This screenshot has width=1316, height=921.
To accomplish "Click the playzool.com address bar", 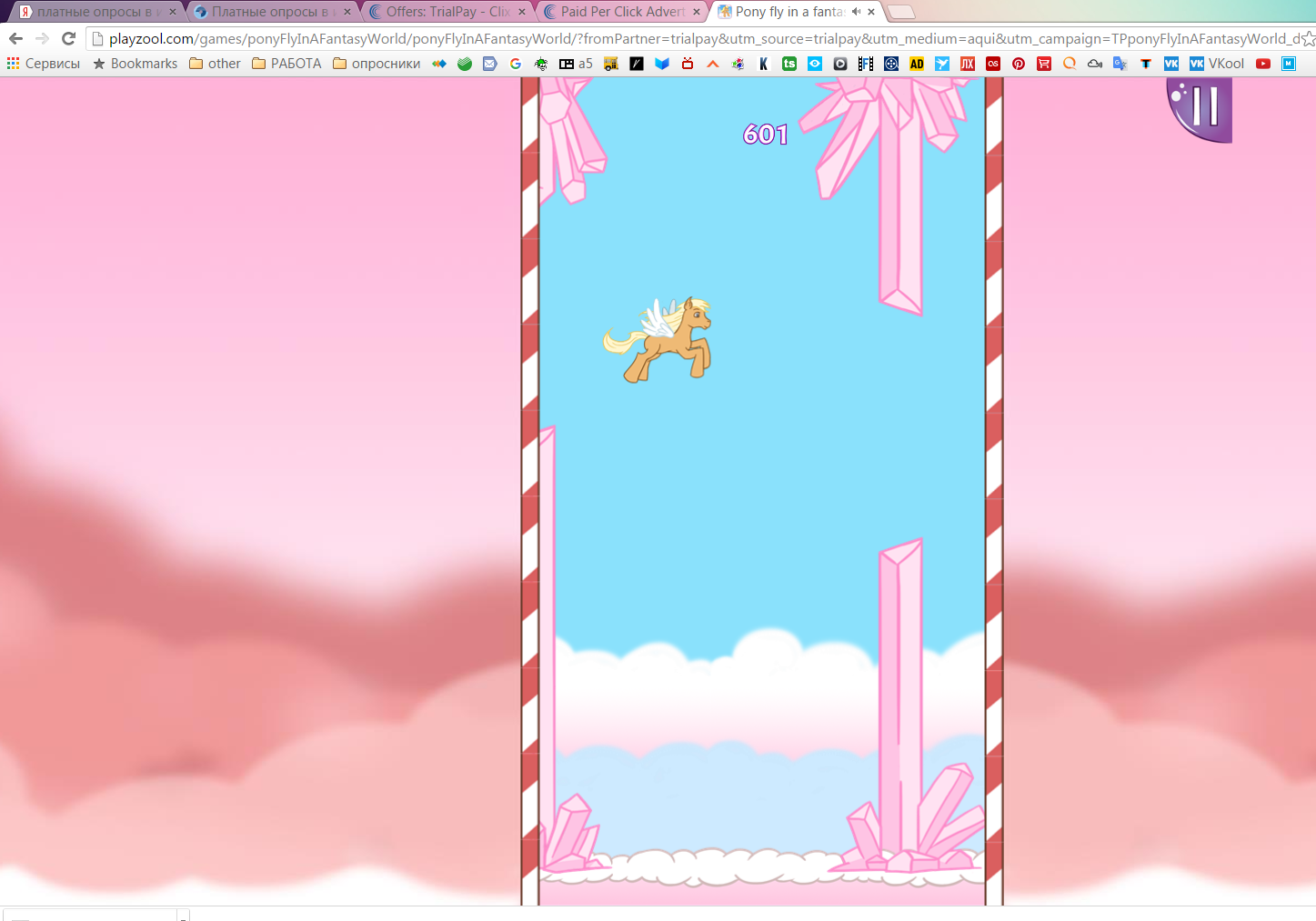I will 696,38.
